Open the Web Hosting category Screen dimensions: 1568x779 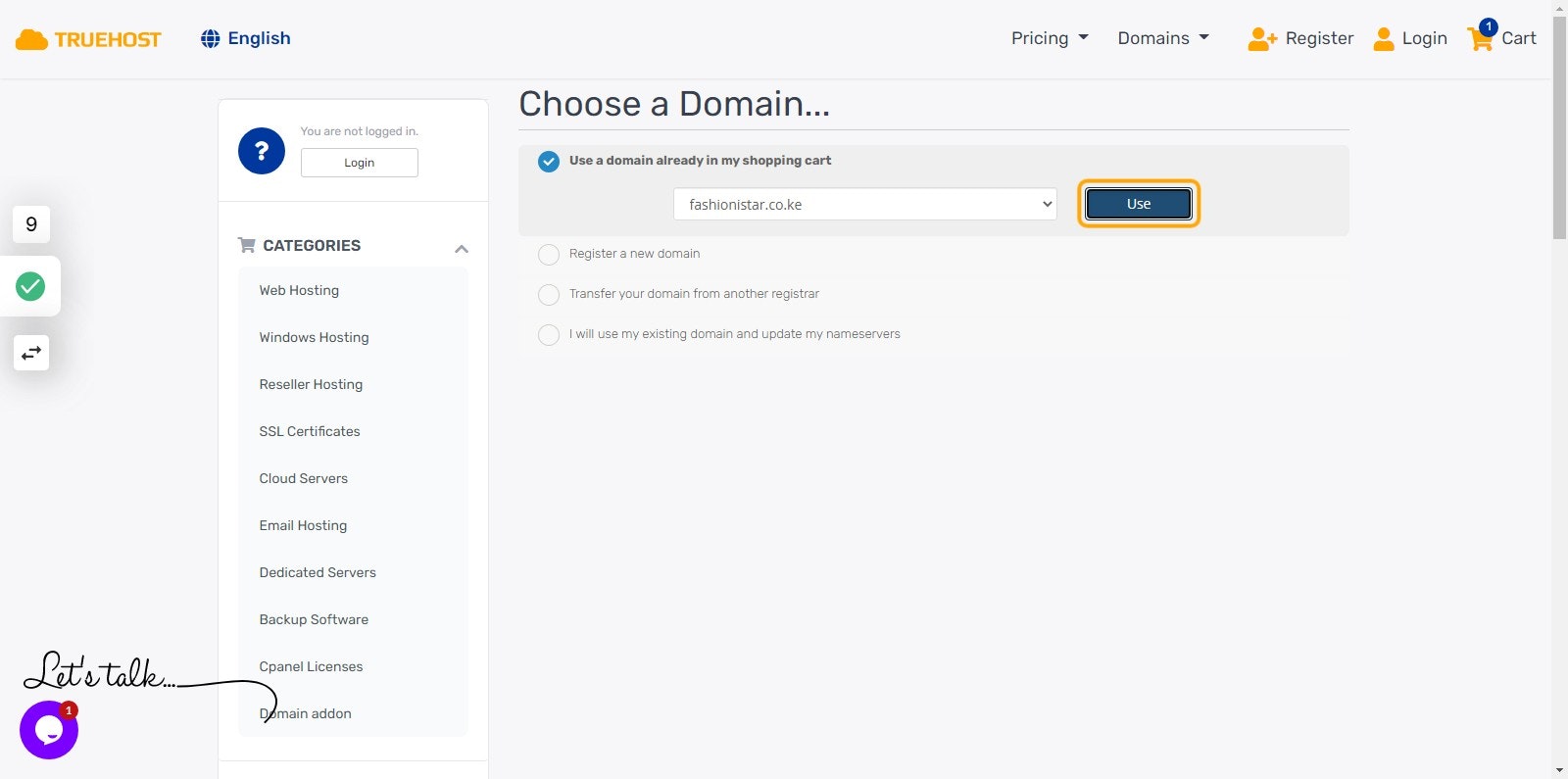(299, 290)
